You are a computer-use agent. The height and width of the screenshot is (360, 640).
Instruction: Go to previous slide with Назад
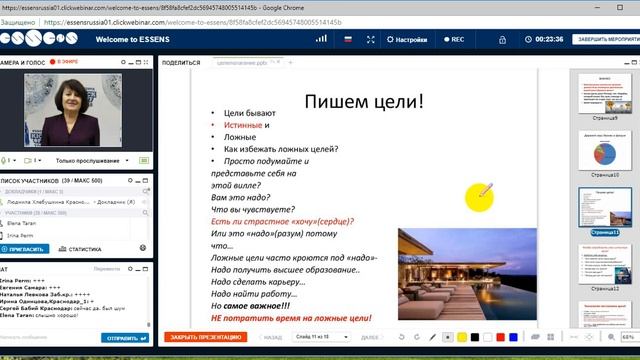point(271,337)
